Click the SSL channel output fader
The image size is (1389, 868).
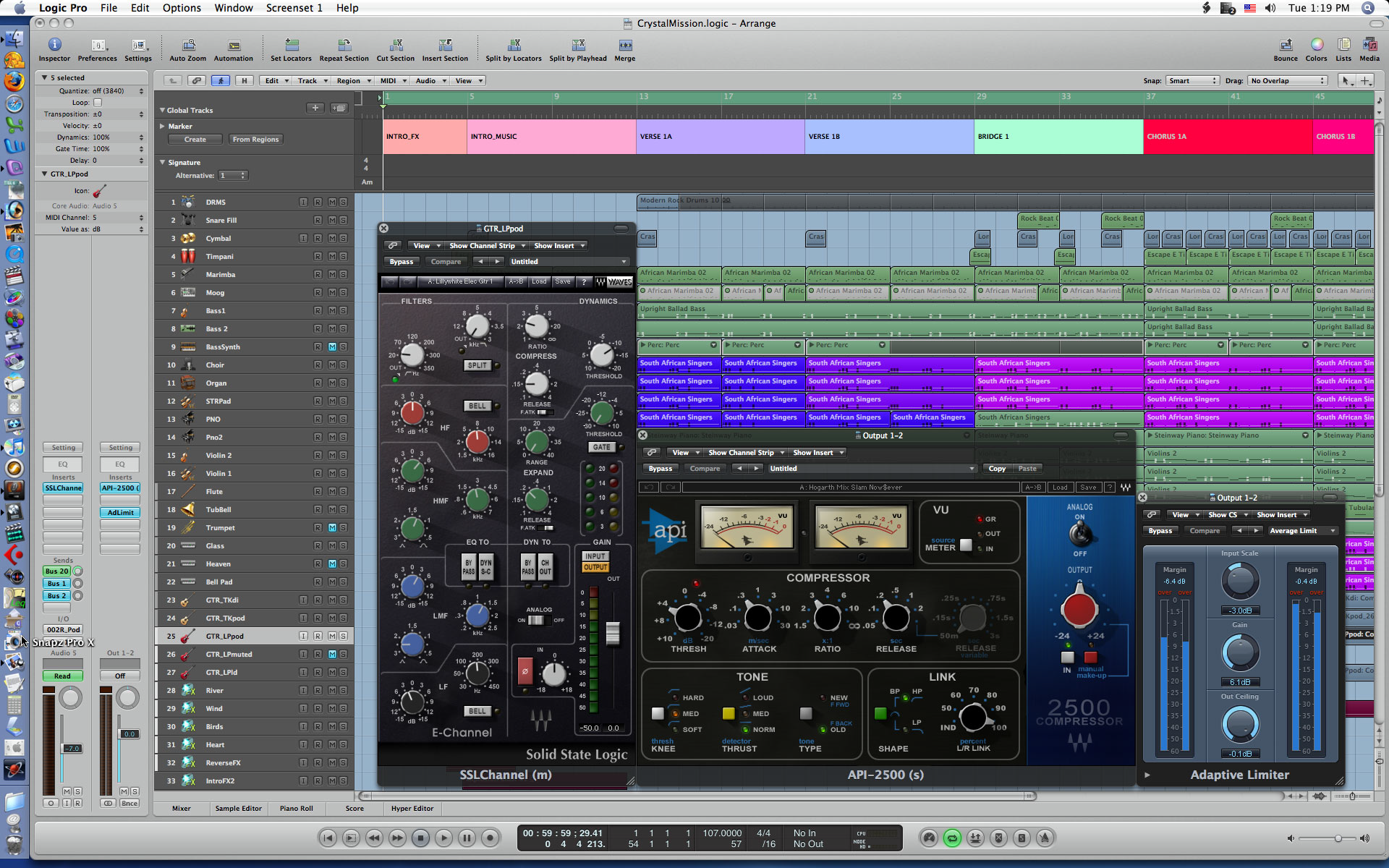coord(613,633)
